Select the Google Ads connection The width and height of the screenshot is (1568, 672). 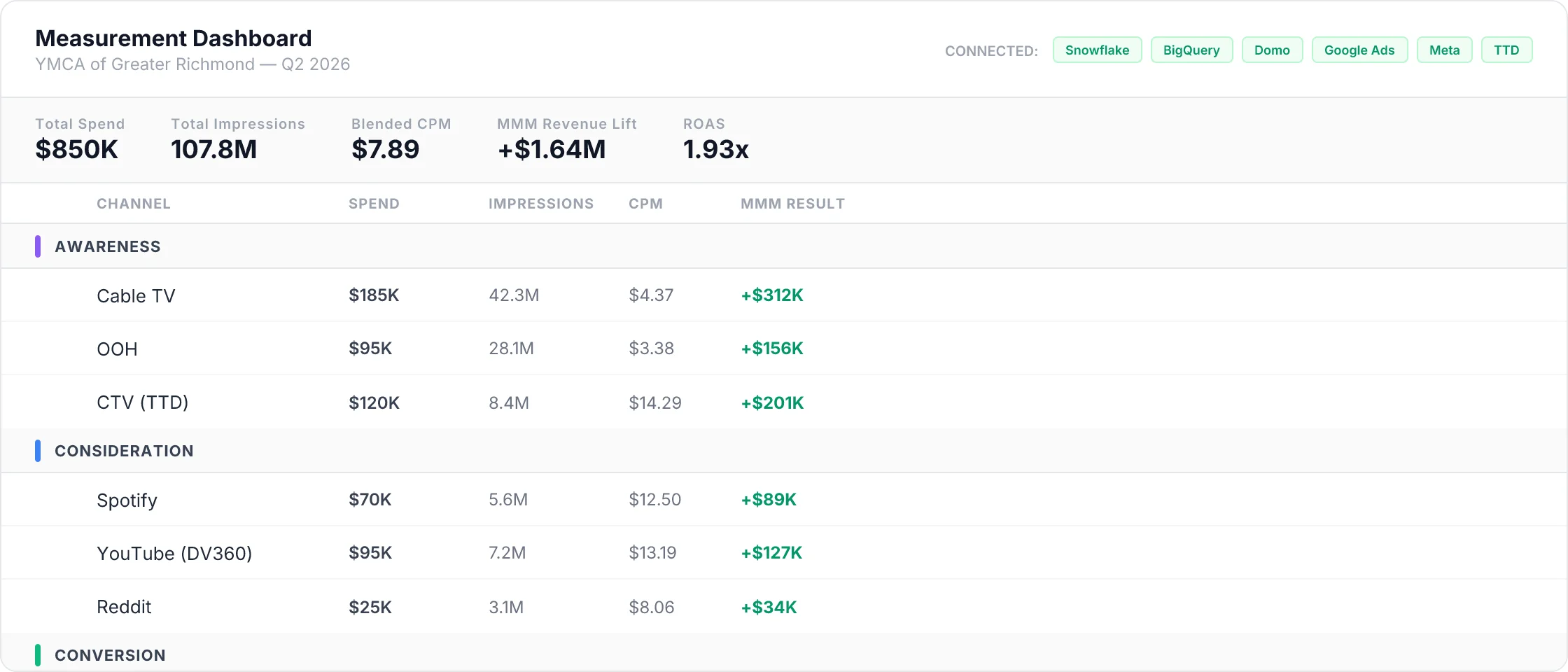click(1358, 50)
